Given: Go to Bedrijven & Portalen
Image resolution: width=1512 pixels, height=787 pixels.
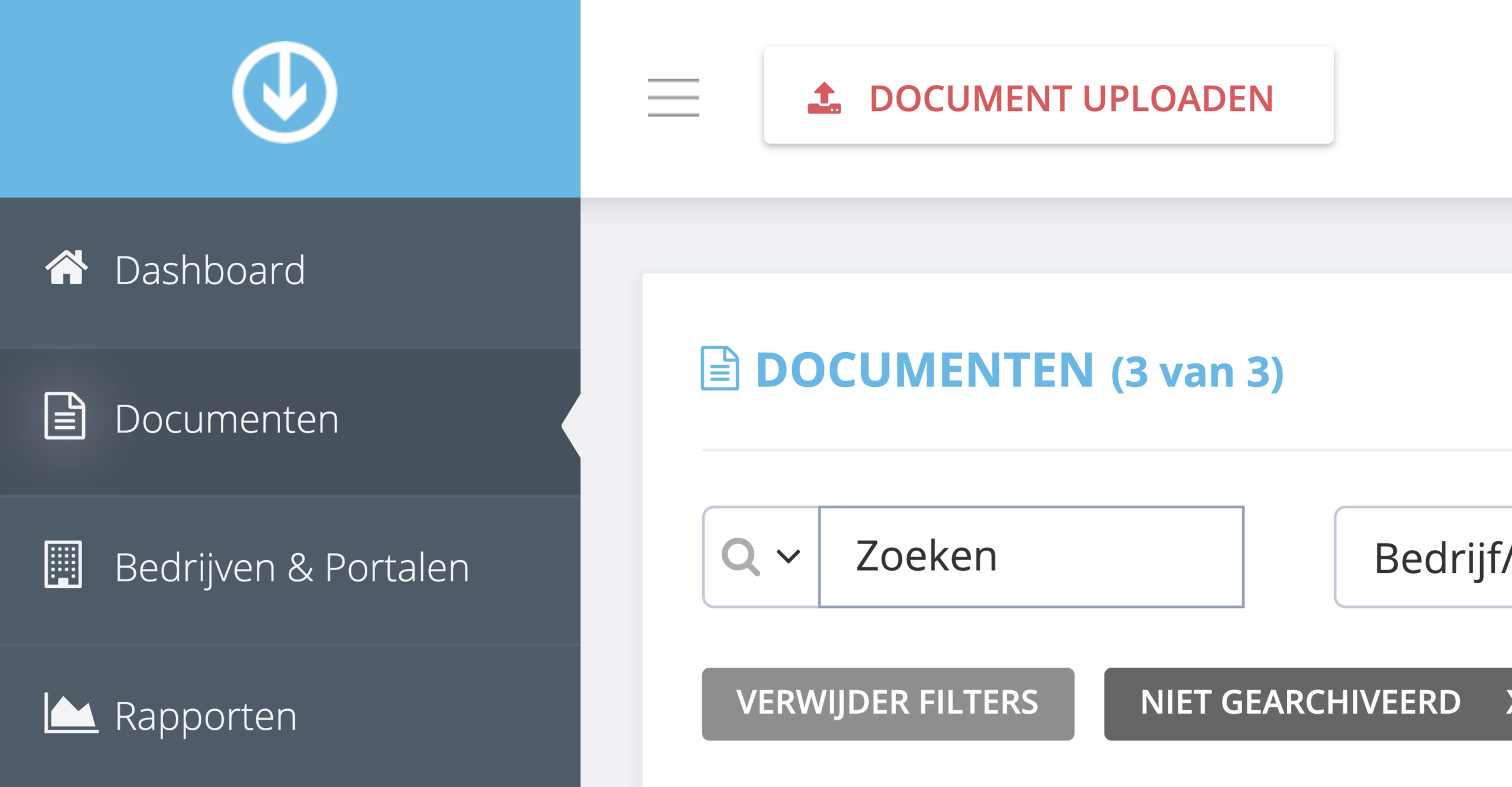Looking at the screenshot, I should click(290, 569).
